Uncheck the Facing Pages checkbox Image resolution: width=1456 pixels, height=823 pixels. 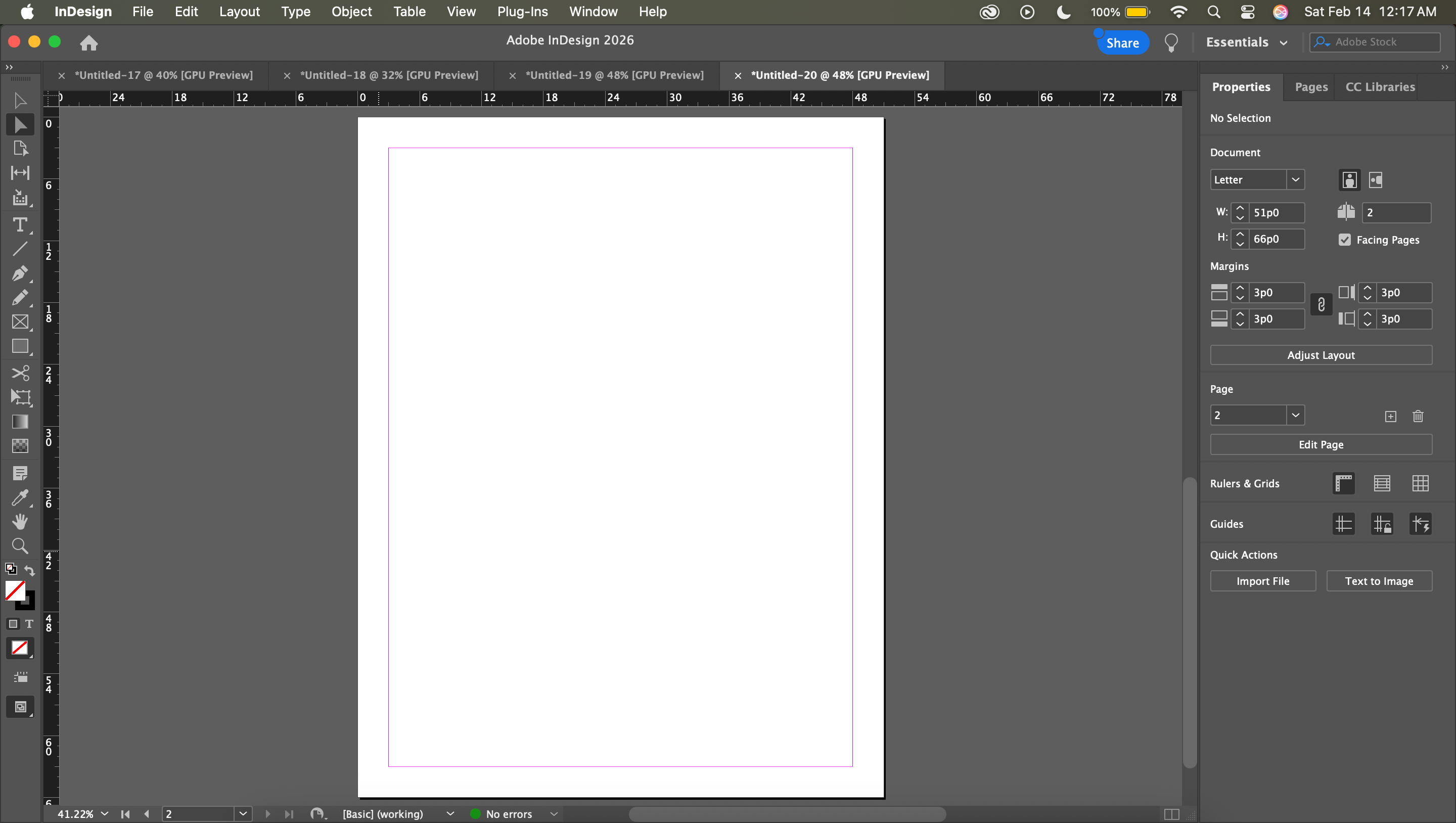(1345, 240)
